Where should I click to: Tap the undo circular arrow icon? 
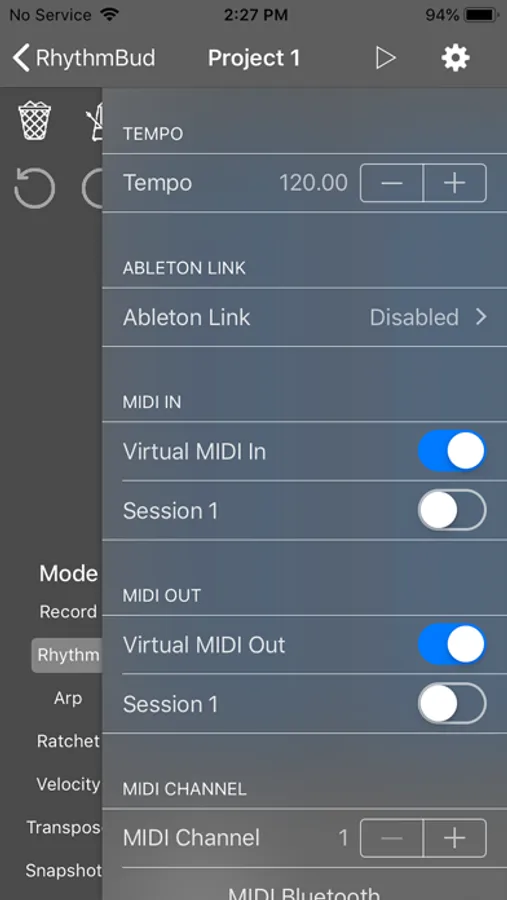coord(34,188)
